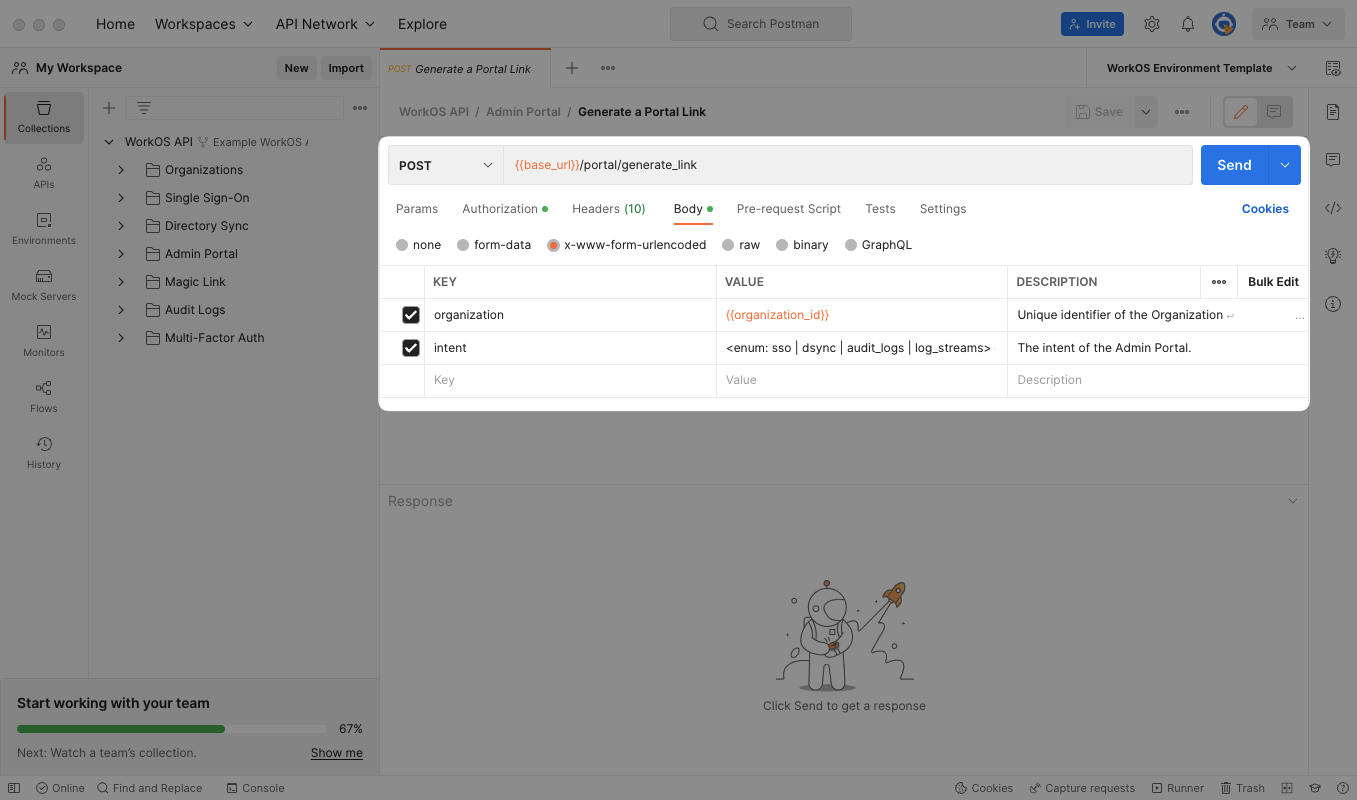Open the code snippet icon
The width and height of the screenshot is (1357, 800).
coord(1332,208)
